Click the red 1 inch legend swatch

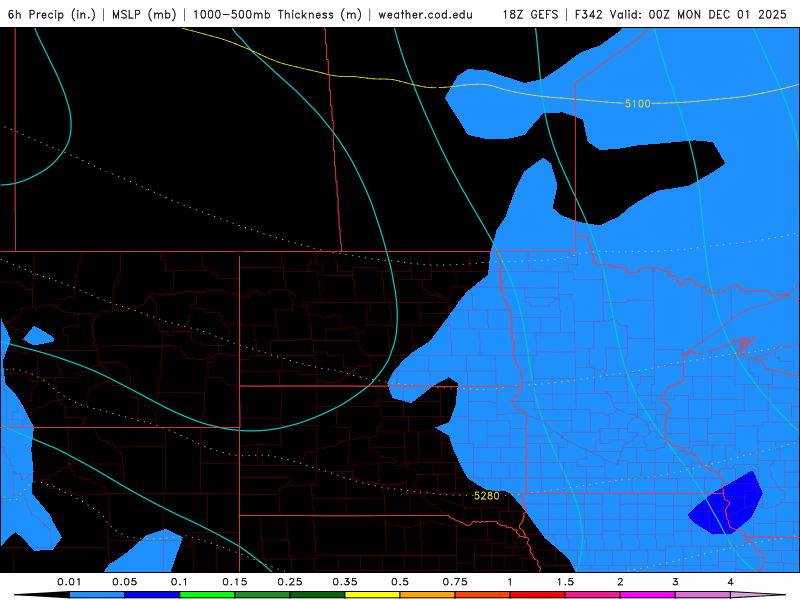click(538, 595)
